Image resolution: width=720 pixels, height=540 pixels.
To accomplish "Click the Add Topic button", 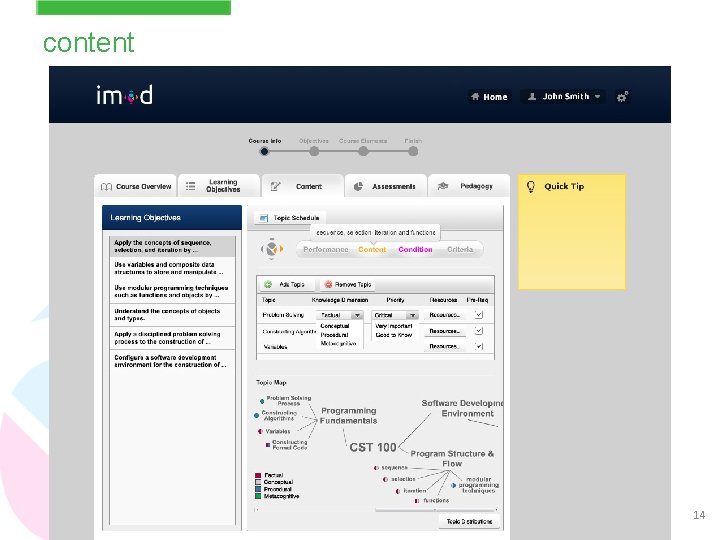I will (287, 285).
